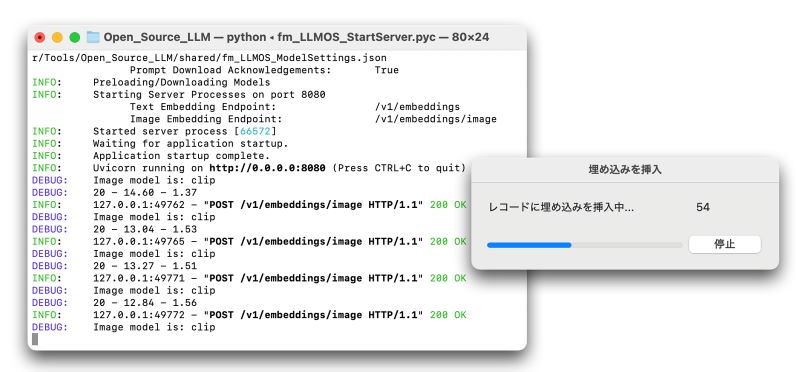Image resolution: width=800 pixels, height=372 pixels.
Task: Click the fm_LLMOS_ModelSettings.json path line
Action: [x=209, y=58]
